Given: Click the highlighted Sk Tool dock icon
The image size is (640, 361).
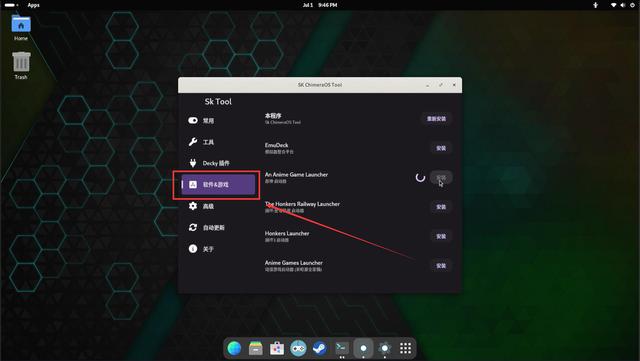Looking at the screenshot, I should (363, 348).
